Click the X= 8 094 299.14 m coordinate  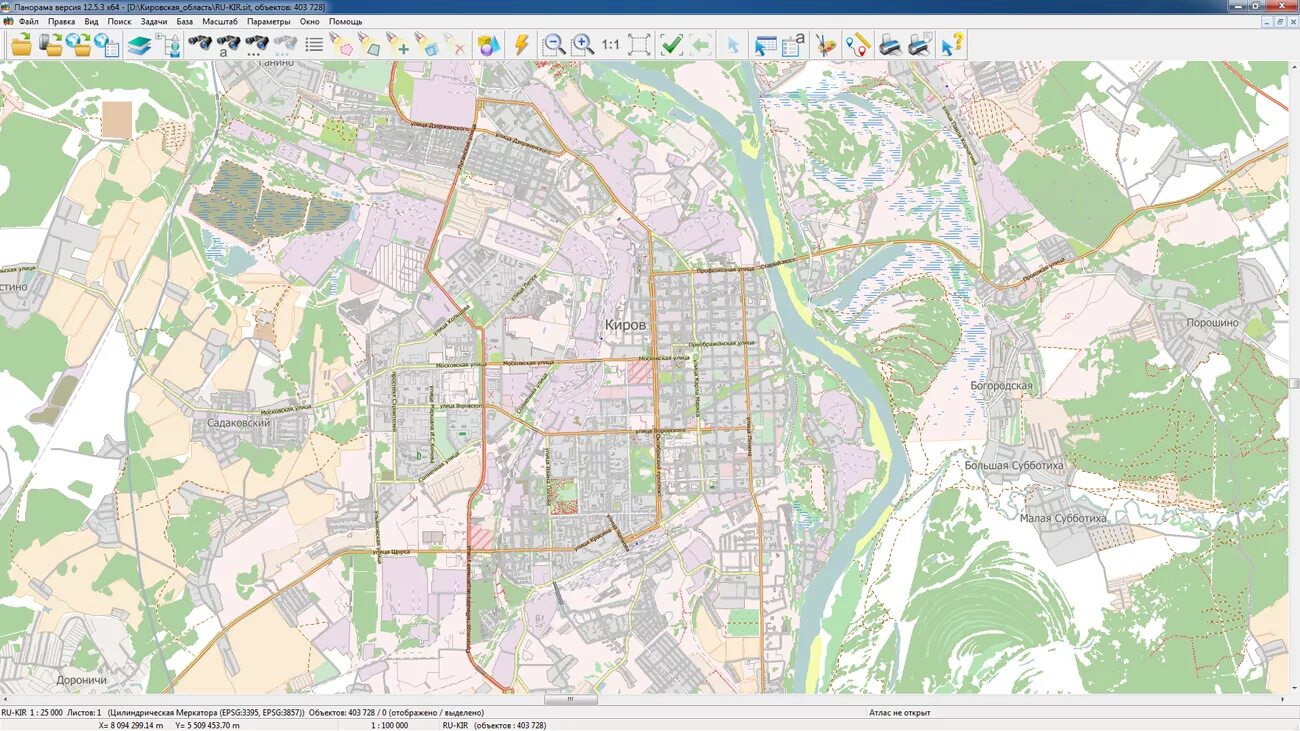[130, 725]
